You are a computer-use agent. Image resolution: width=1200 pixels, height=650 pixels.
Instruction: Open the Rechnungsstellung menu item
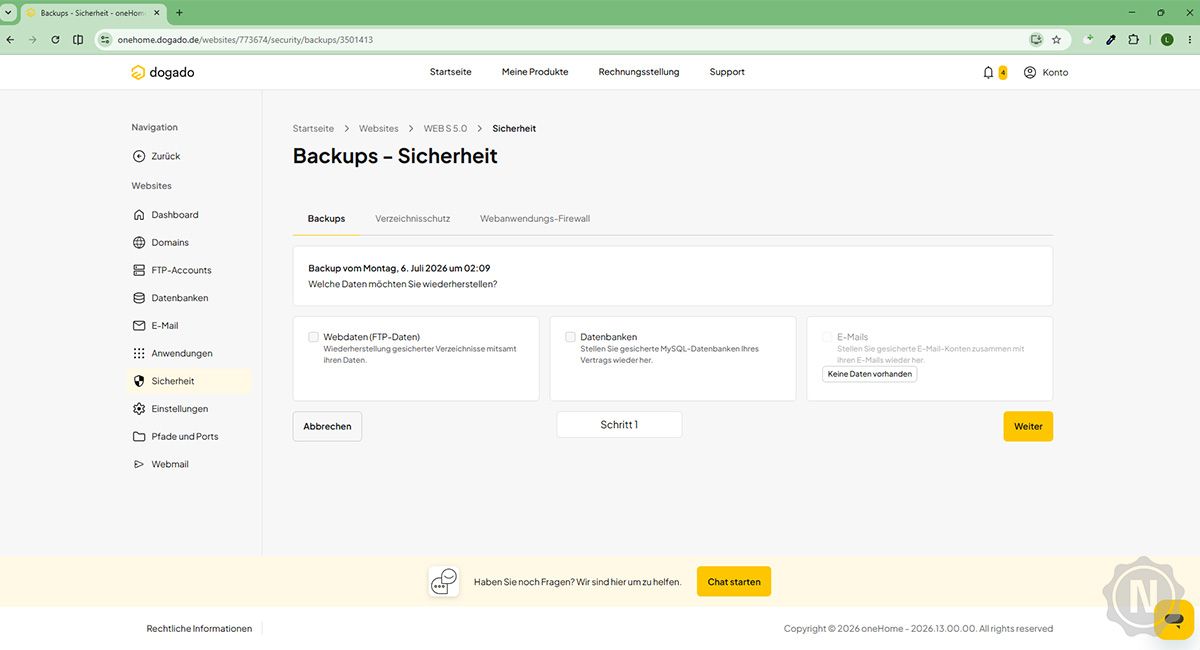pos(639,72)
